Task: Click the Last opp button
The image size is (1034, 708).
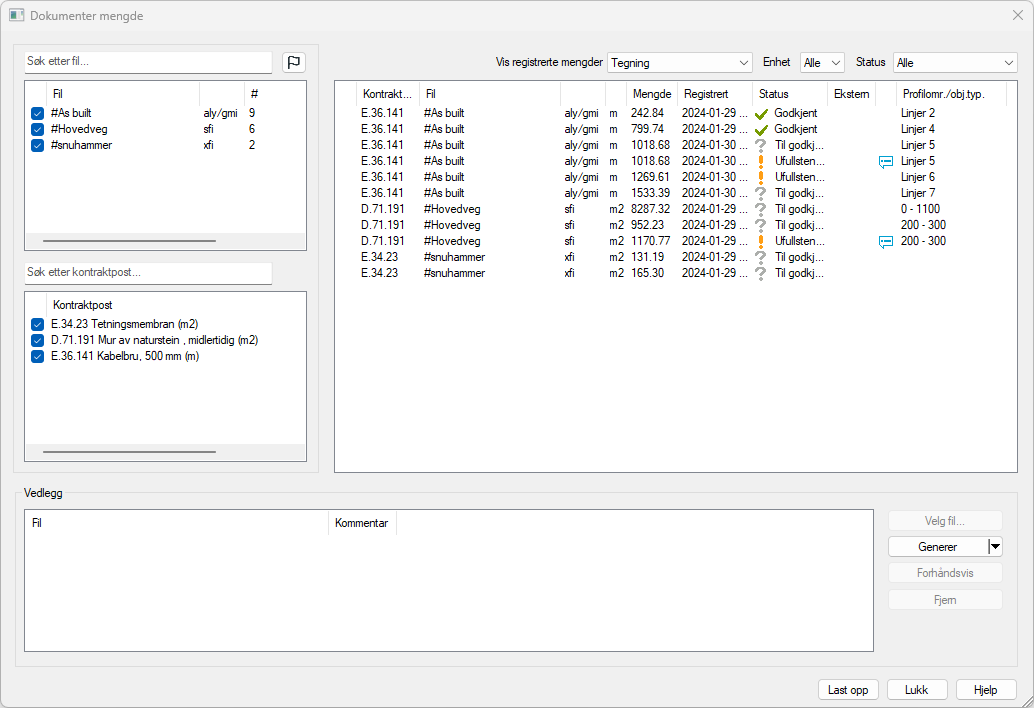Action: point(847,689)
